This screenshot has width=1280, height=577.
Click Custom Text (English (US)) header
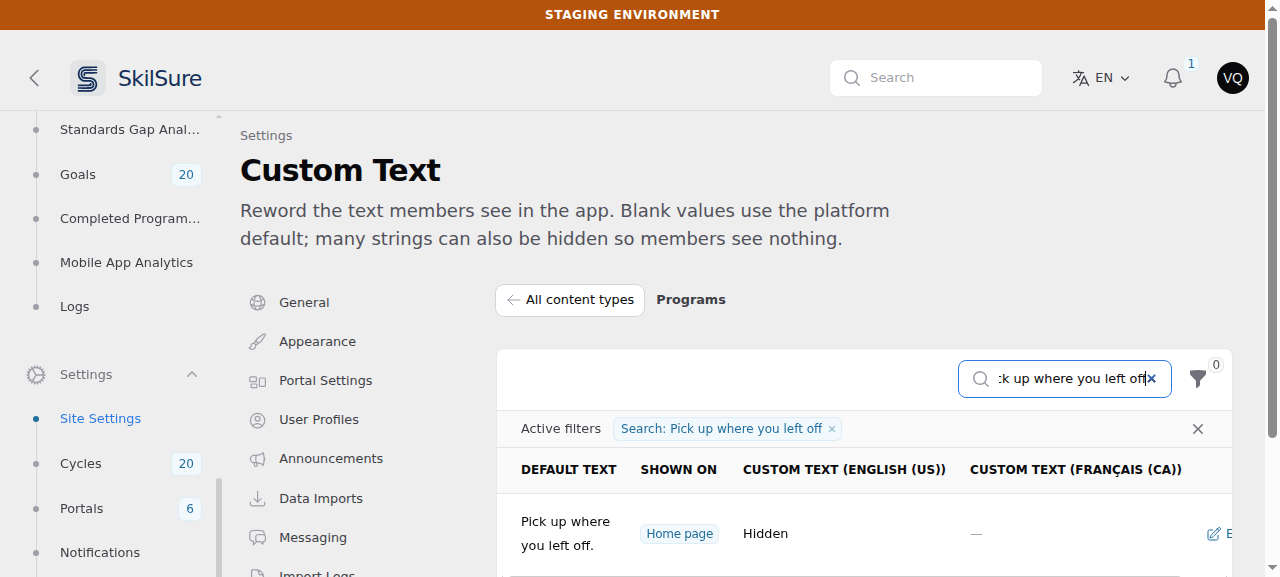[x=844, y=470]
